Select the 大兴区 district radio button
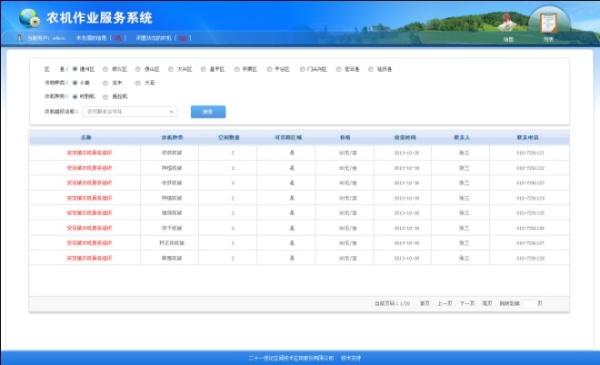Screen dimensions: 600x365 171,69
